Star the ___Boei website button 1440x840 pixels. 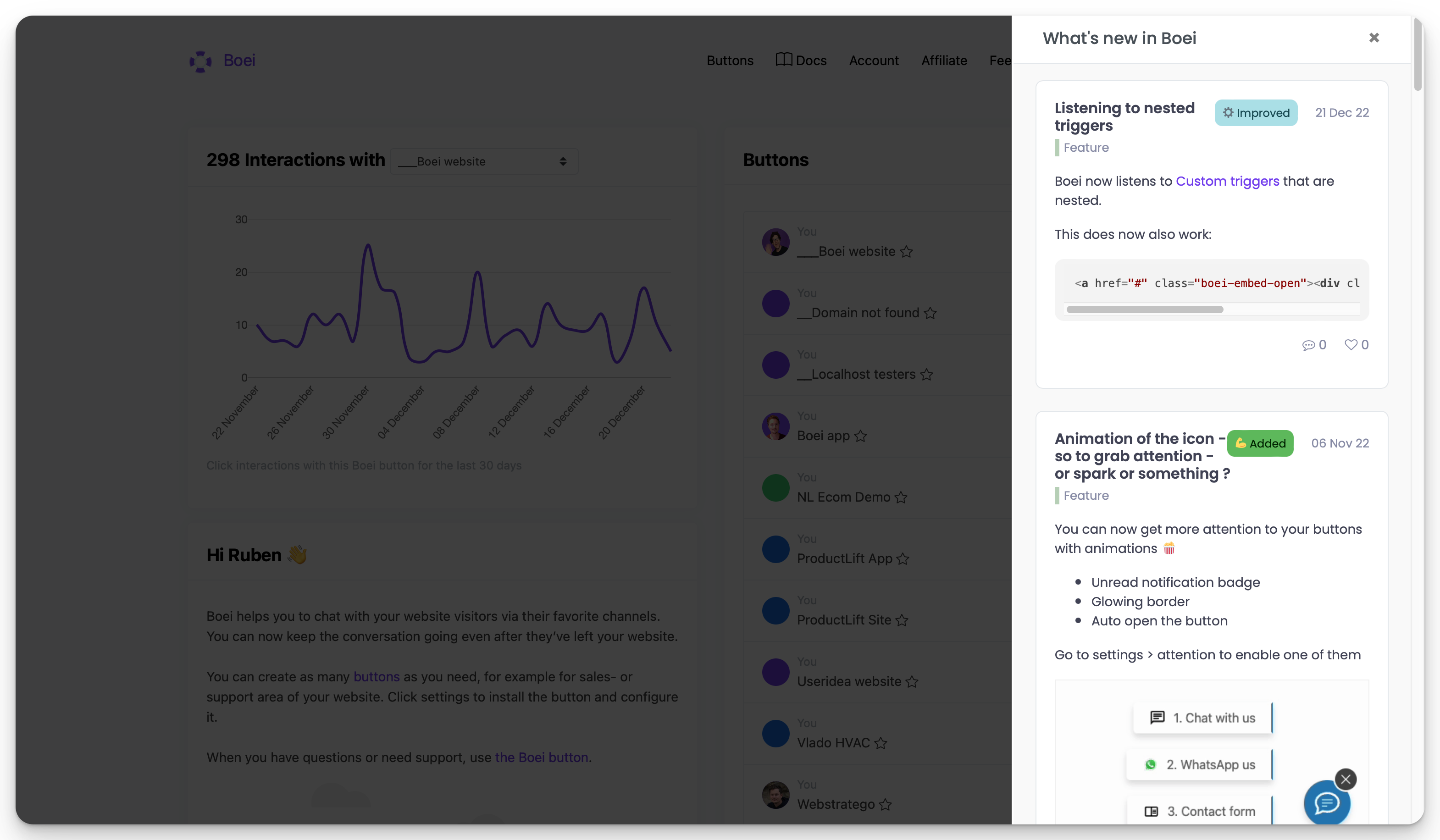point(907,251)
